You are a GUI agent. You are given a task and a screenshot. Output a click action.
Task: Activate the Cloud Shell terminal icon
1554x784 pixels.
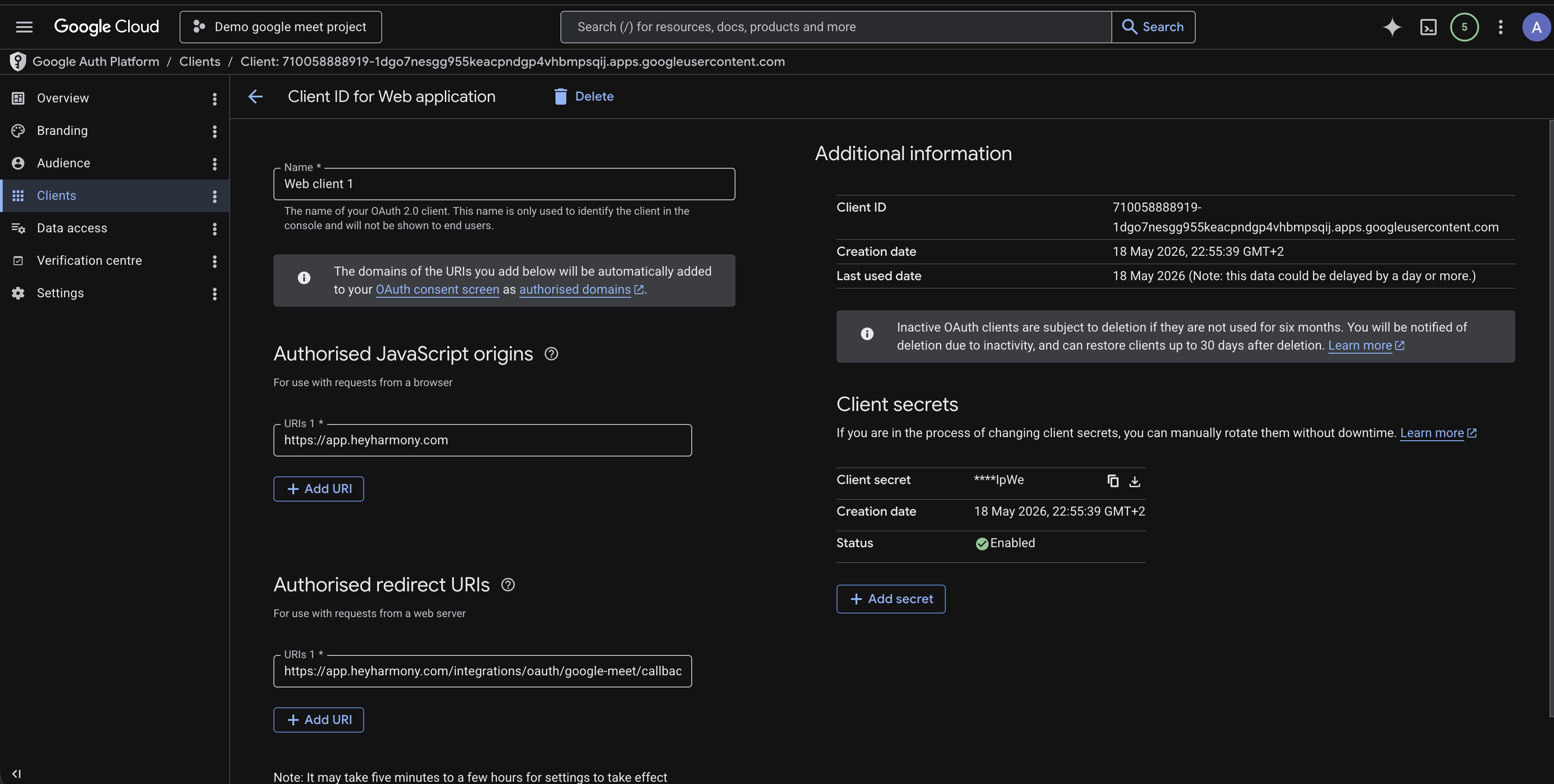coord(1428,27)
